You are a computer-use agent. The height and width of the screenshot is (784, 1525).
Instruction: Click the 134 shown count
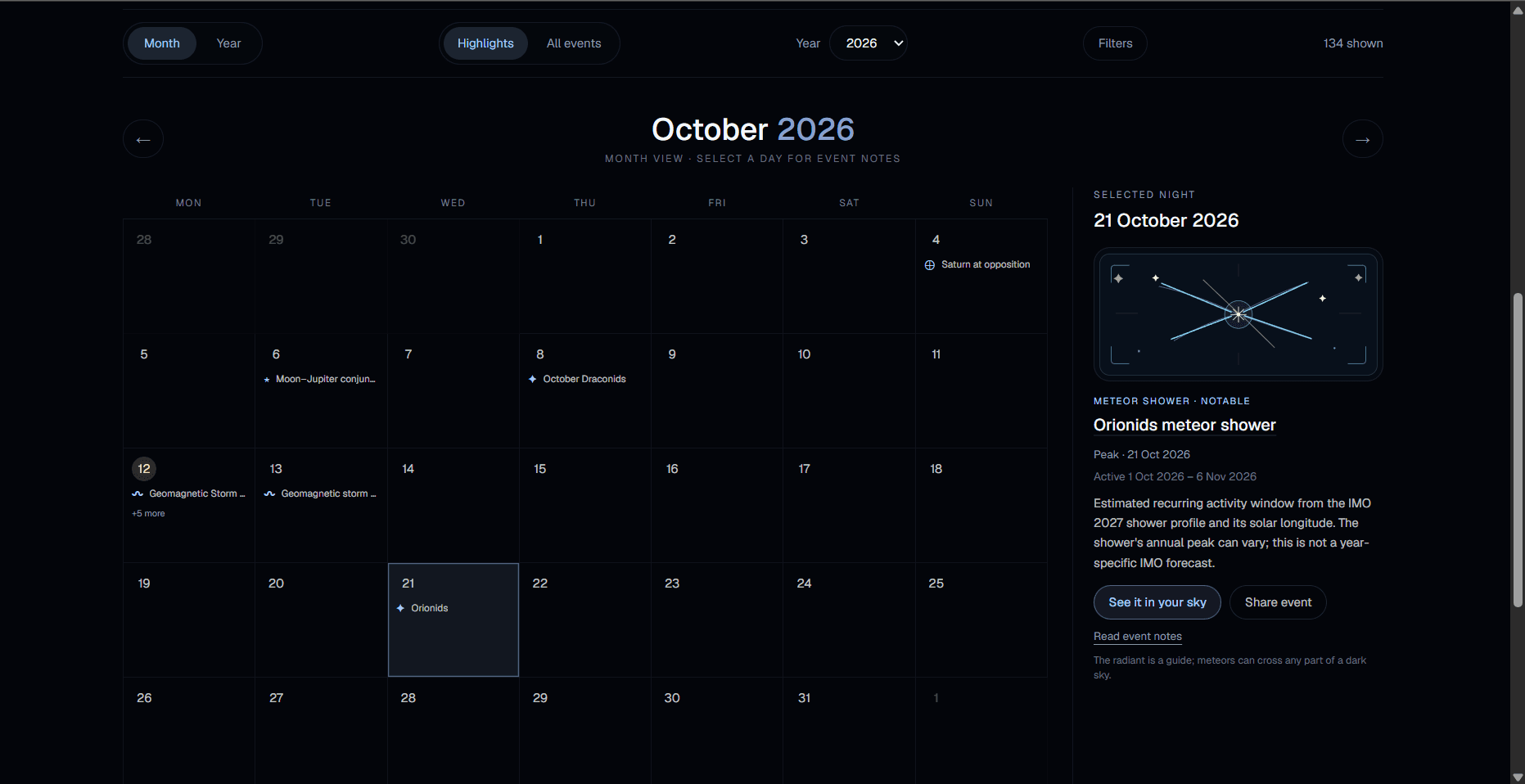[1353, 43]
